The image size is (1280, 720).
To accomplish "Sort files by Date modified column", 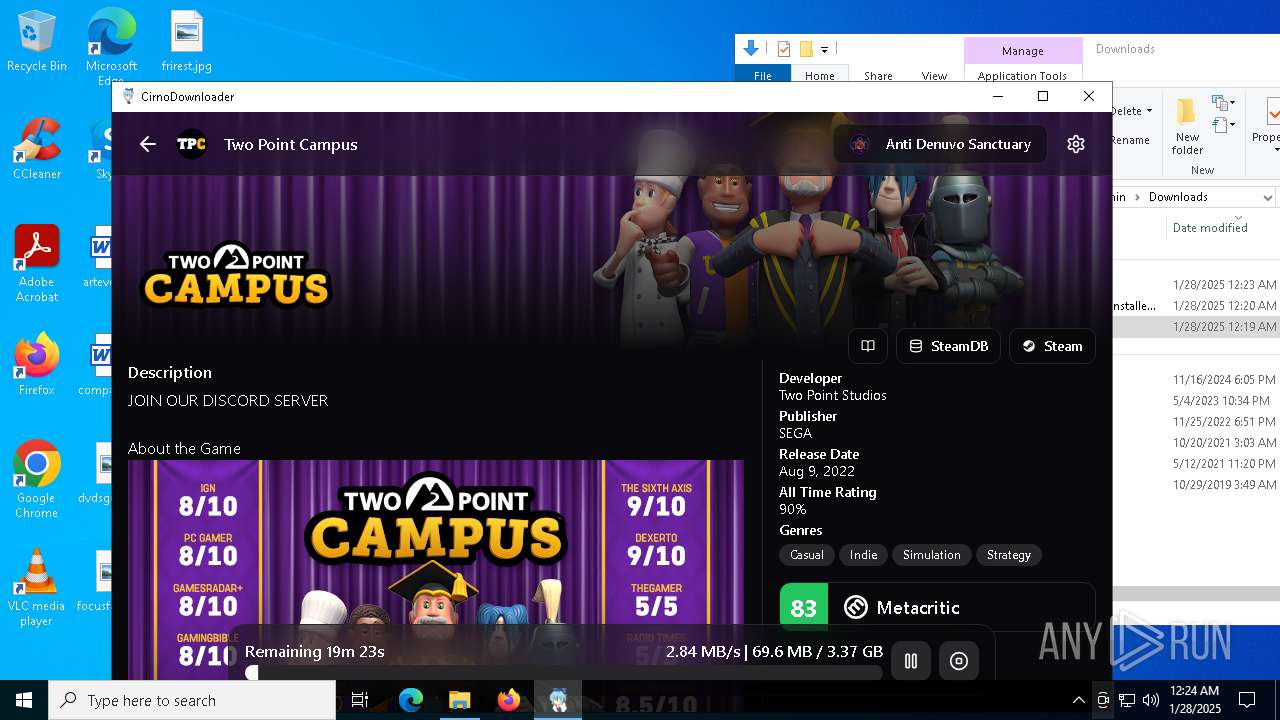I will 1210,228.
